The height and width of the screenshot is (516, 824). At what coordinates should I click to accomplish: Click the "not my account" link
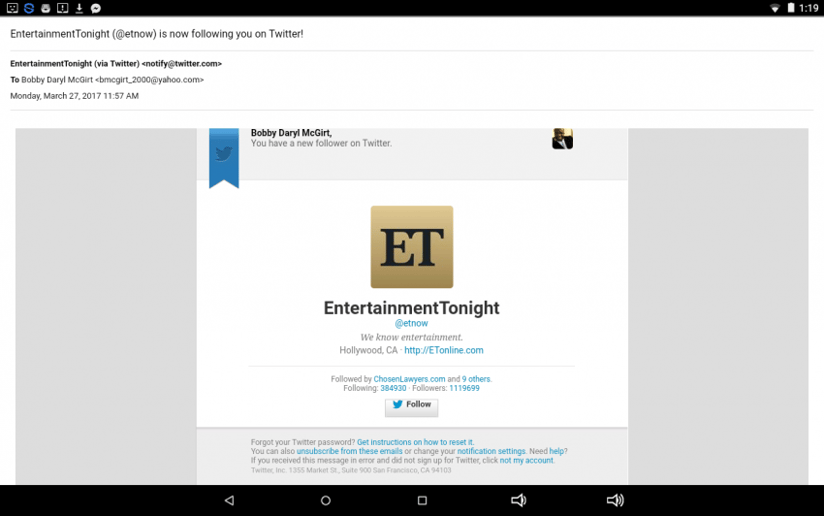pos(527,460)
